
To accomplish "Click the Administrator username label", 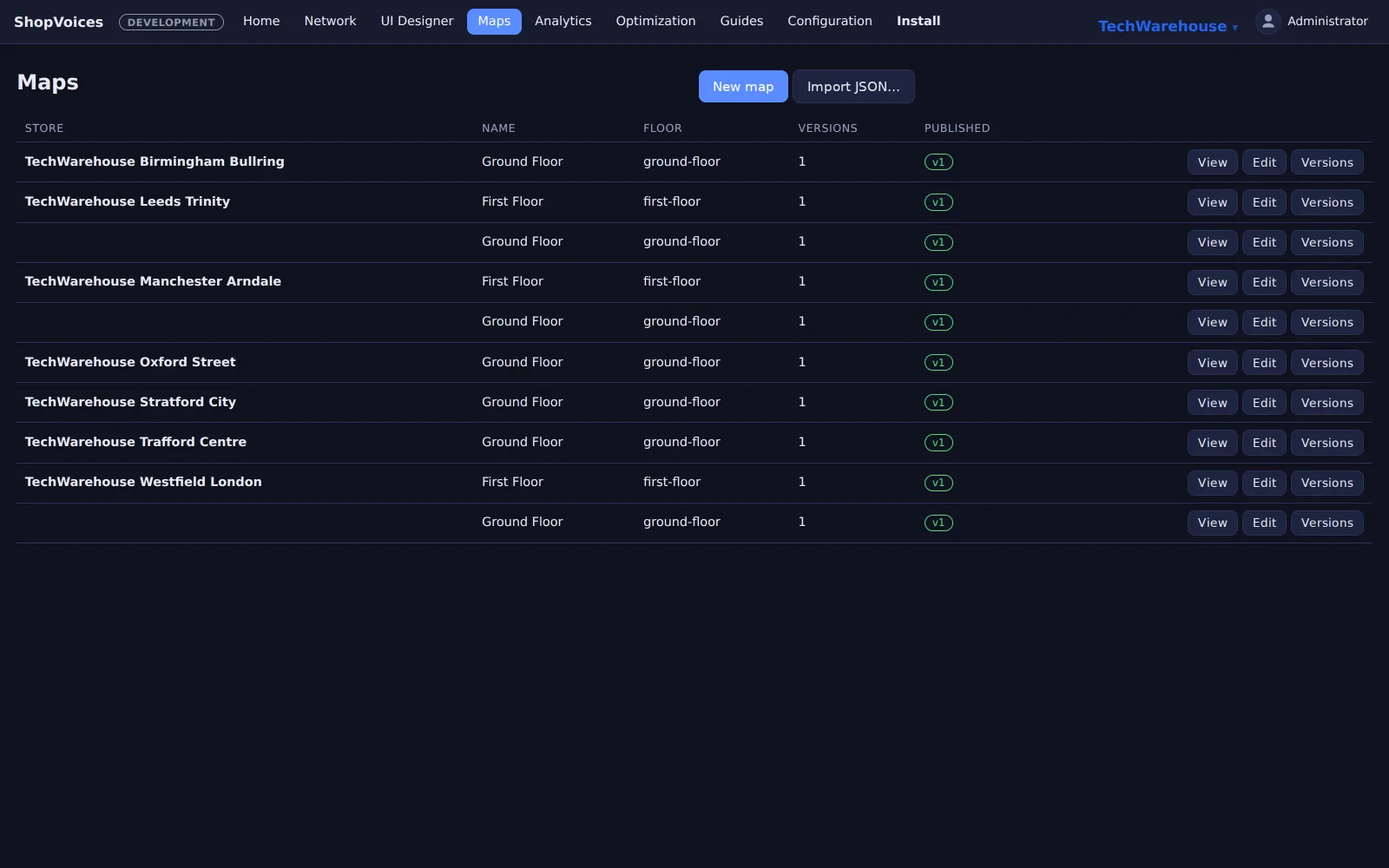I will pyautogui.click(x=1327, y=21).
